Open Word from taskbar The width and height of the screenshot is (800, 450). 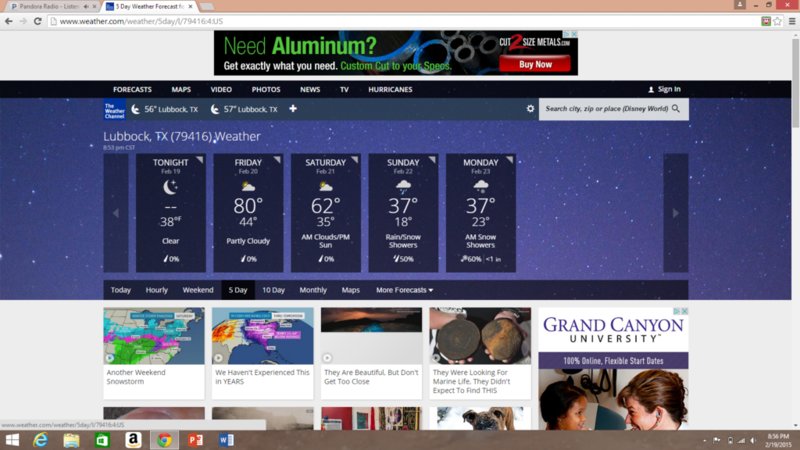[x=227, y=440]
